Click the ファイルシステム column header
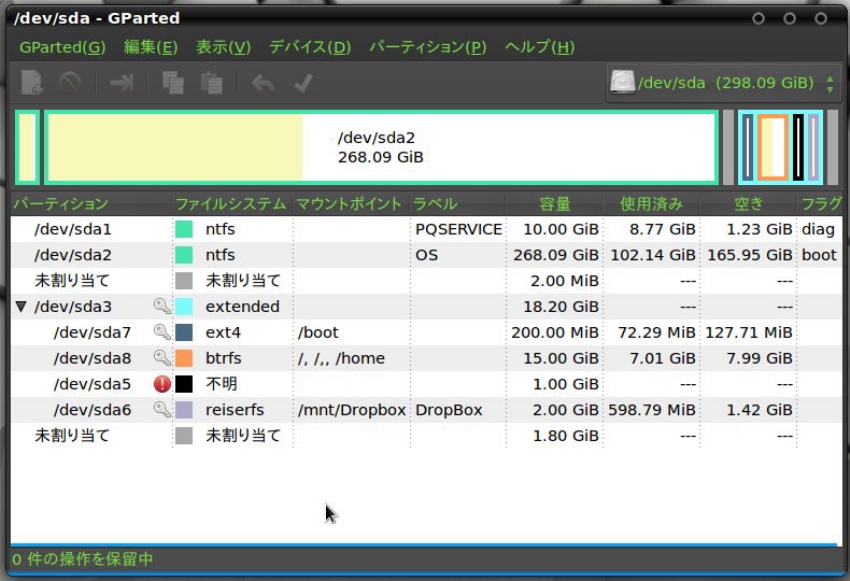This screenshot has width=850, height=581. [x=232, y=204]
